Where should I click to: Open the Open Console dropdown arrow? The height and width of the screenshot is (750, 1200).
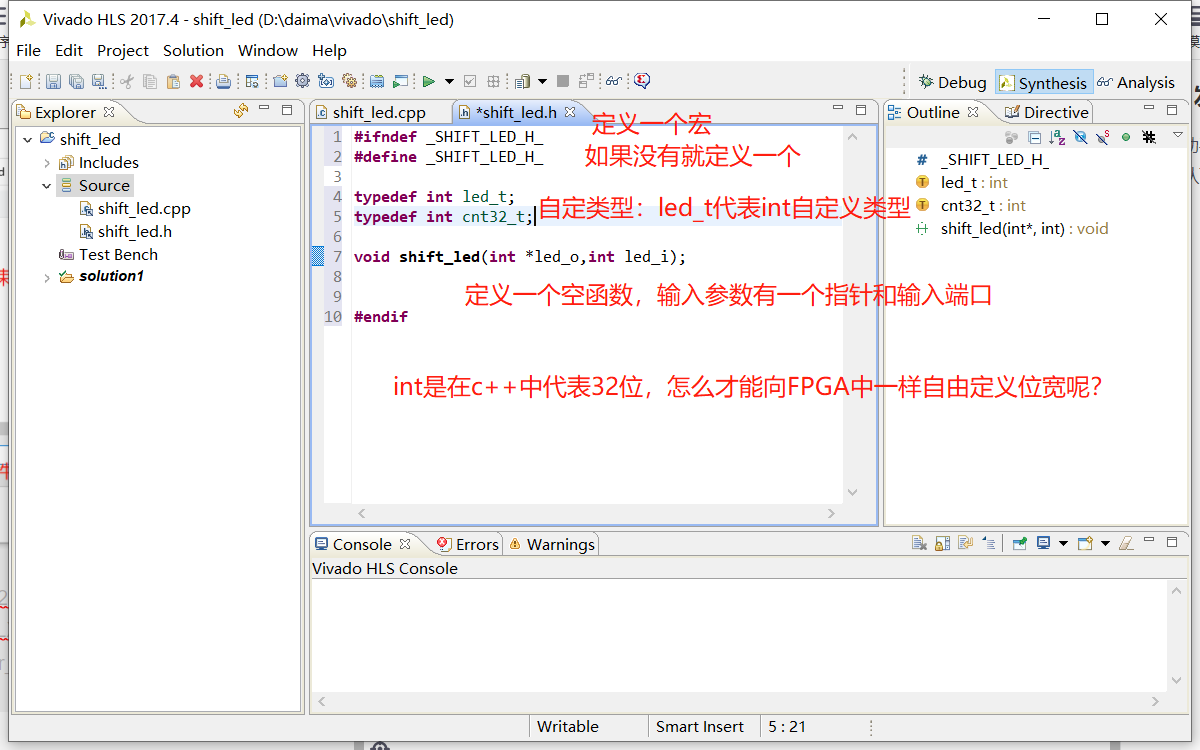[1105, 543]
